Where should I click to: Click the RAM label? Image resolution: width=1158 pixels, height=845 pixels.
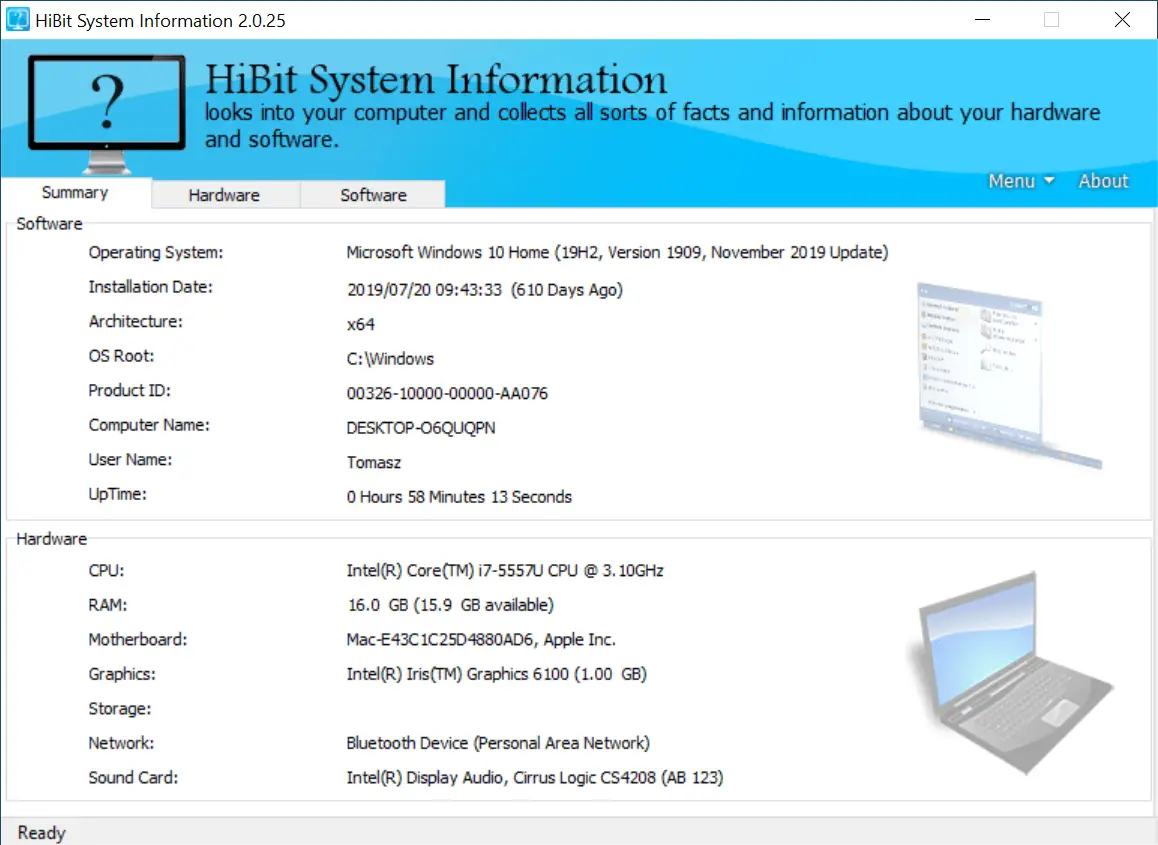[108, 606]
